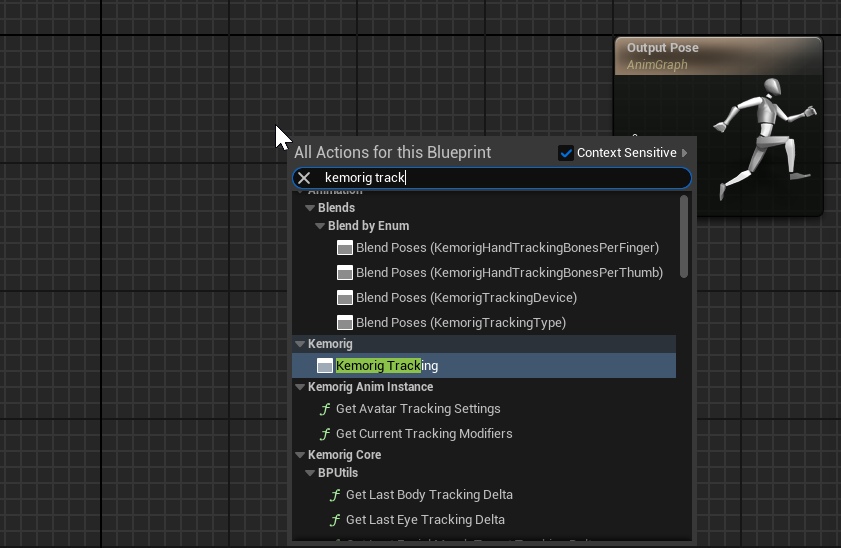Screen dimensions: 841x548
Task: Click function icon for Get Avatar Tracking Settings
Action: click(x=325, y=409)
